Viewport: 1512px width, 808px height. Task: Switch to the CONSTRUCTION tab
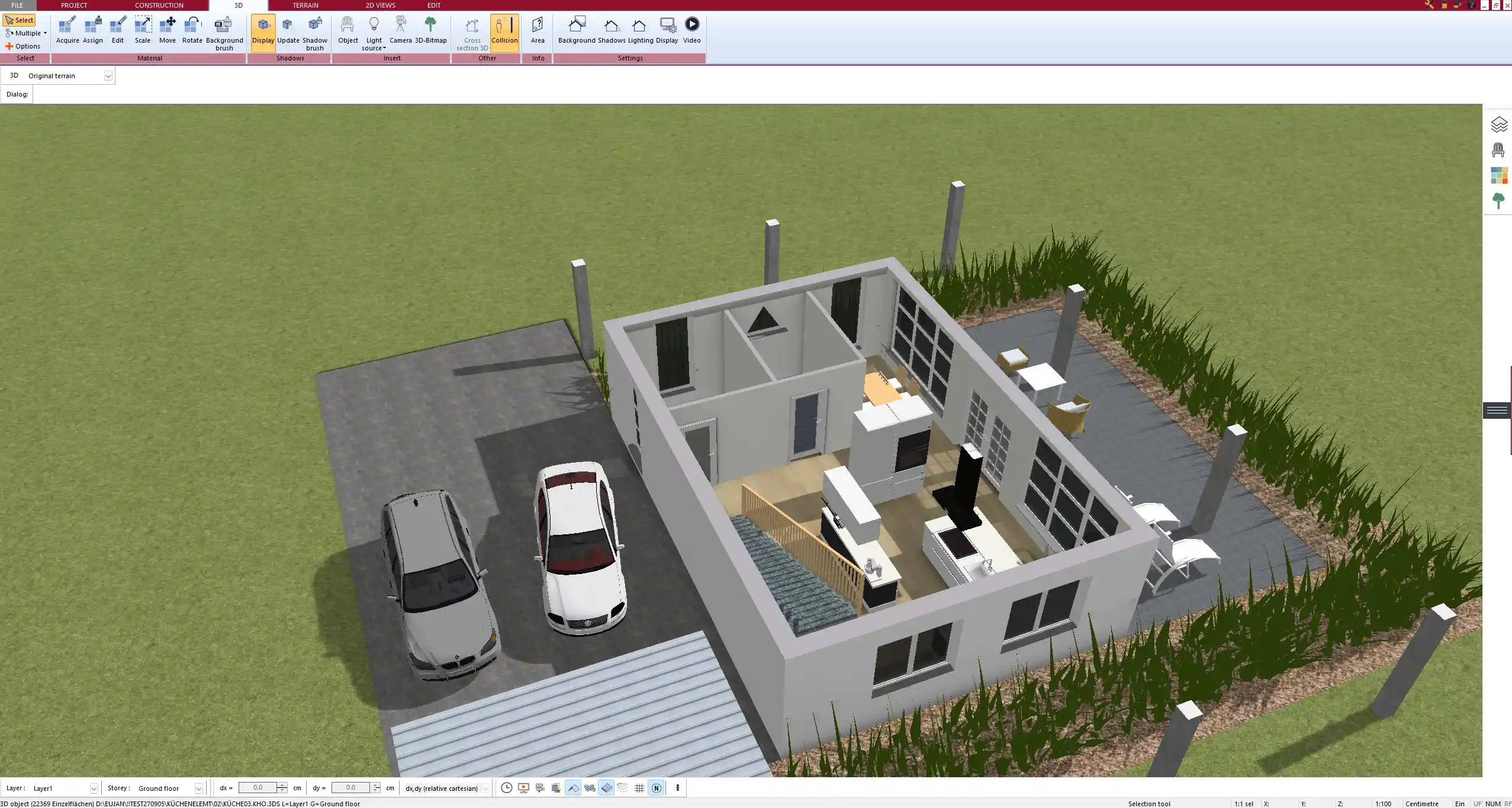(x=159, y=5)
